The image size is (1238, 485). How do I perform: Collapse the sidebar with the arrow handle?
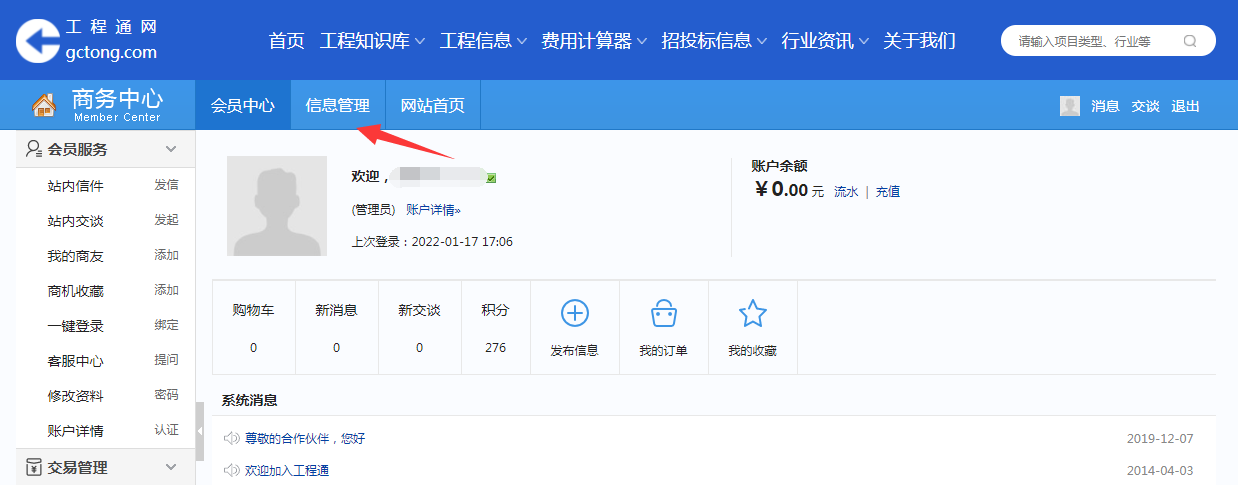[x=200, y=432]
